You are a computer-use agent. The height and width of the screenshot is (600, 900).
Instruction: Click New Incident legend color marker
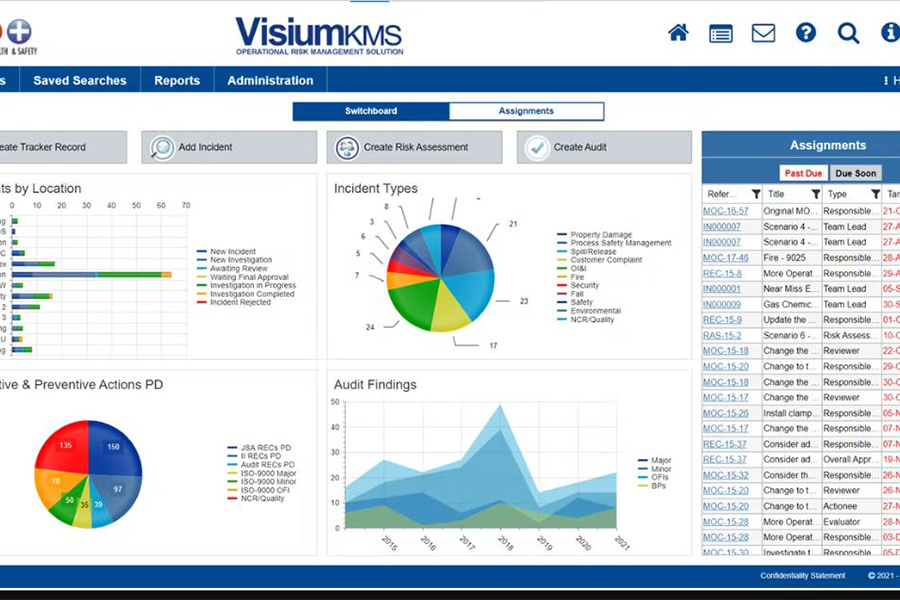coord(201,251)
